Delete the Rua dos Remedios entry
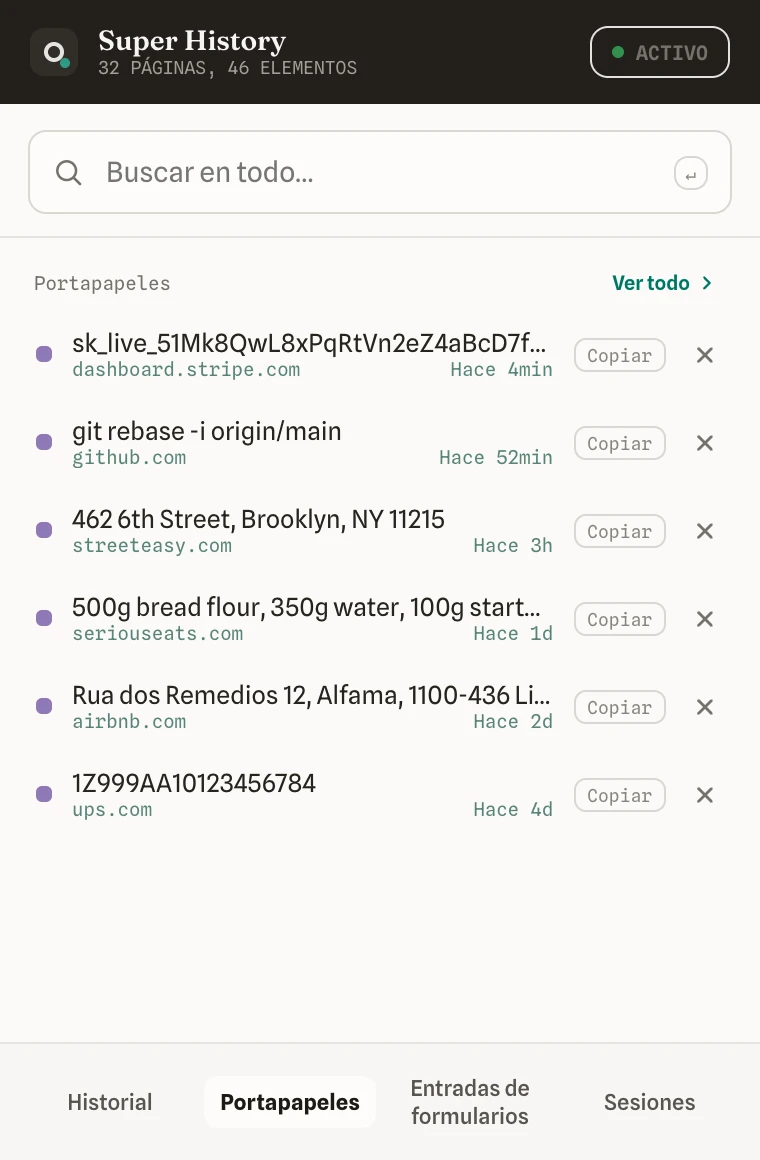 point(704,707)
